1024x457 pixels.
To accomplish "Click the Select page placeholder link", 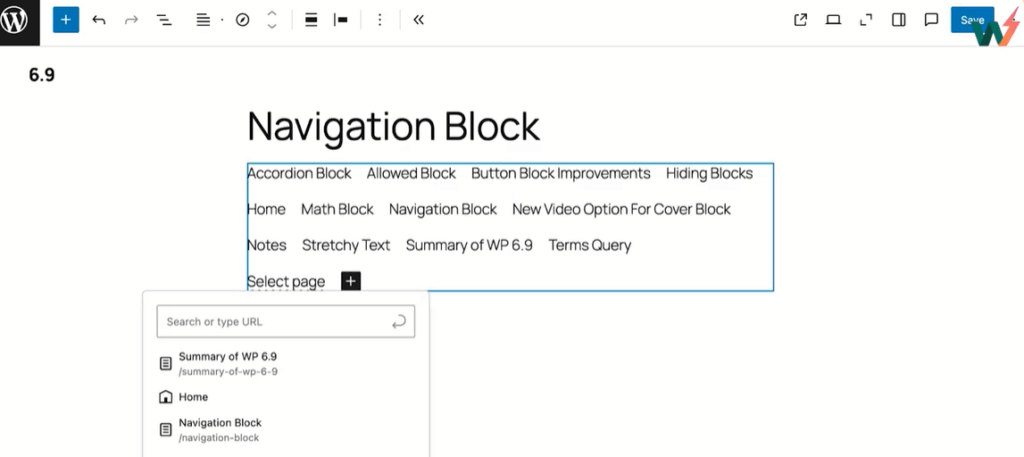I will coord(286,281).
